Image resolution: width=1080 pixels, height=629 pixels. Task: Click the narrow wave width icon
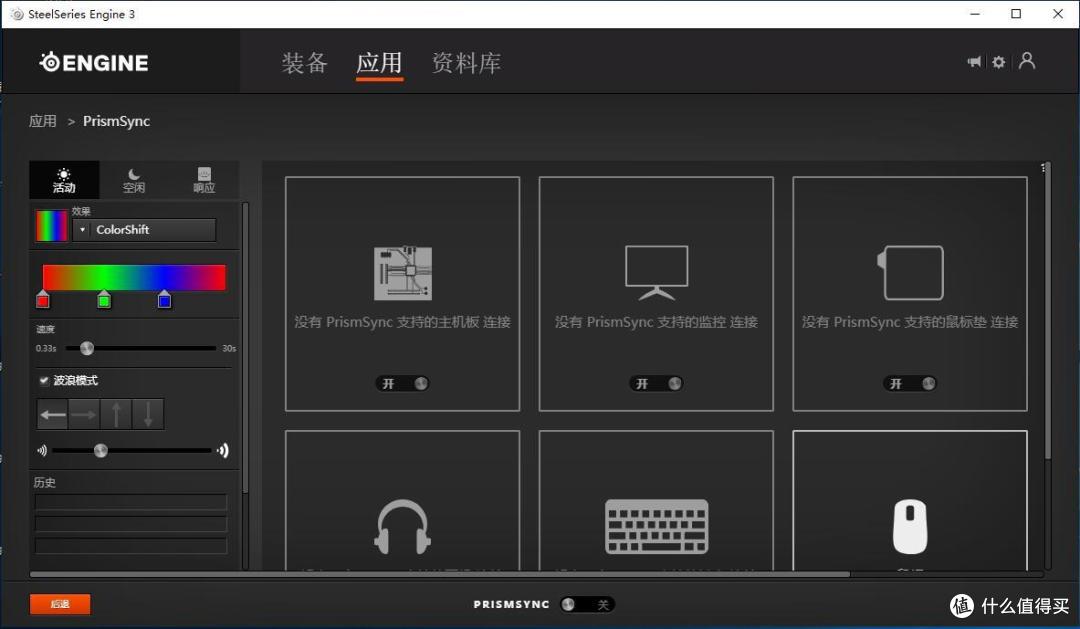(42, 451)
